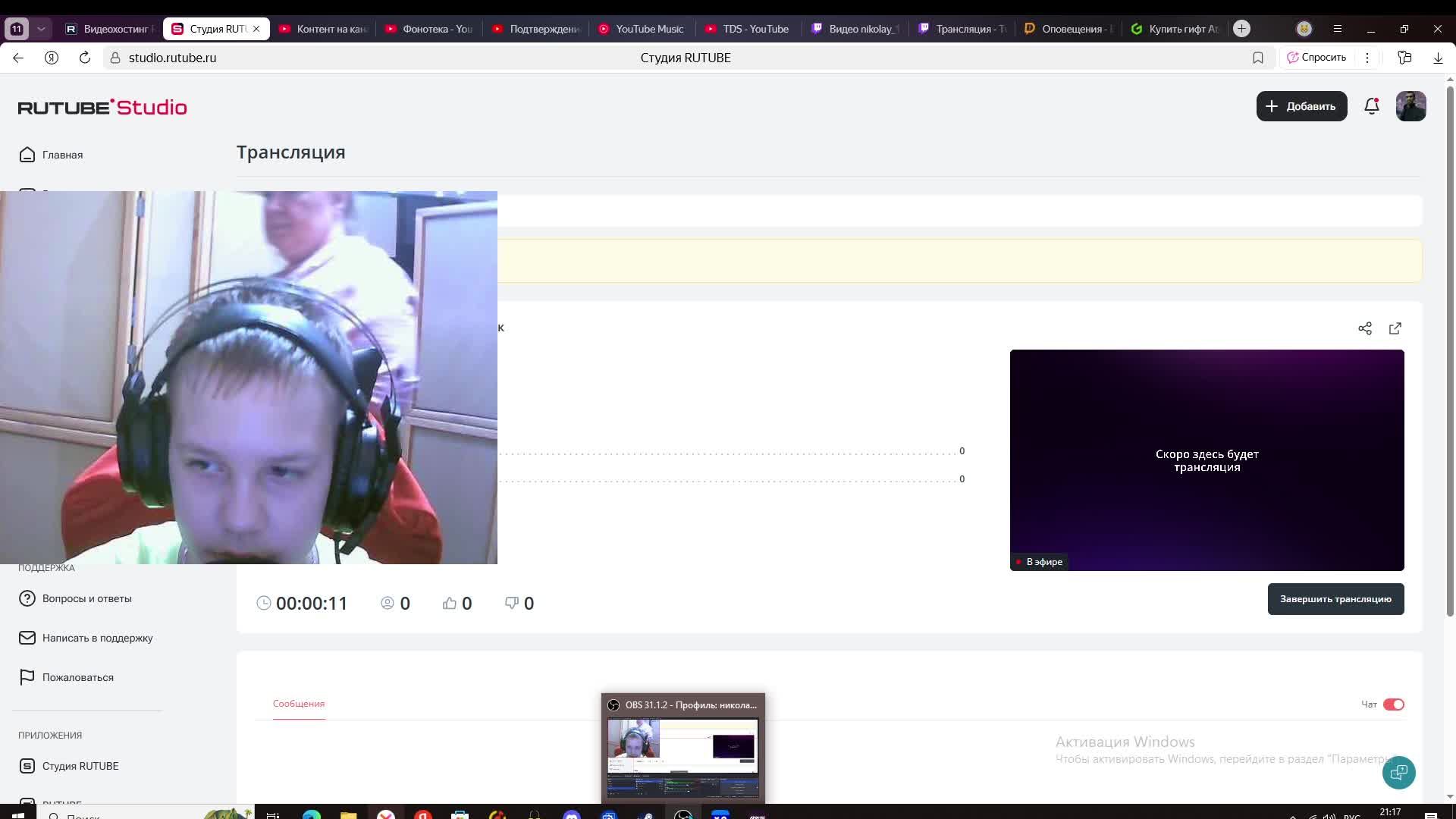The height and width of the screenshot is (819, 1456).
Task: Open Написать в поддержку link
Action: tap(97, 638)
